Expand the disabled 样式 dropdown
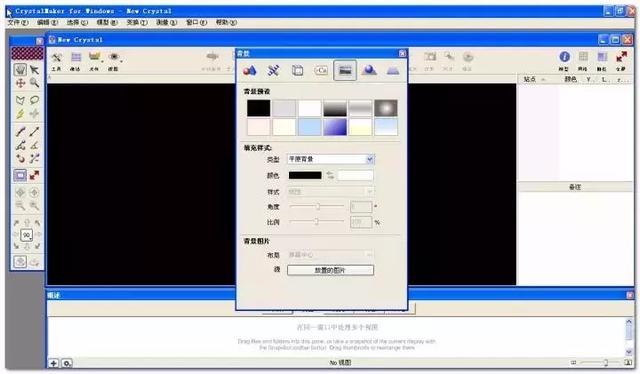Screen dimensions: 640x374 click(369, 192)
